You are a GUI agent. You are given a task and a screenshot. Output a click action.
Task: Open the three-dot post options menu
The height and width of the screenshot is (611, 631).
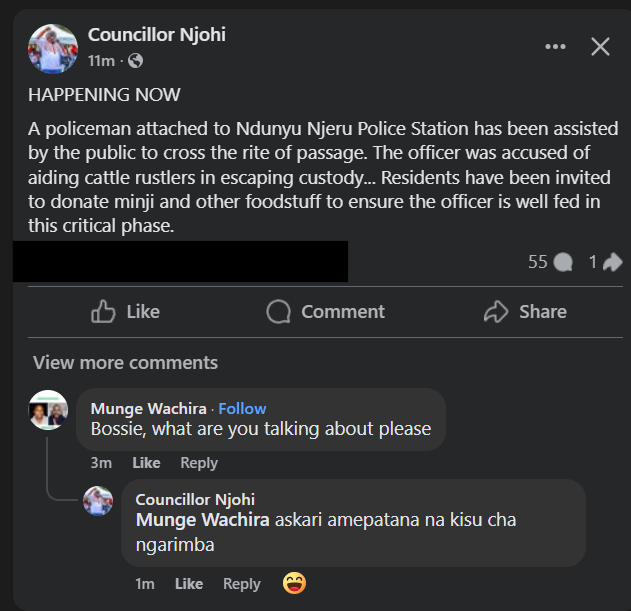pyautogui.click(x=555, y=47)
